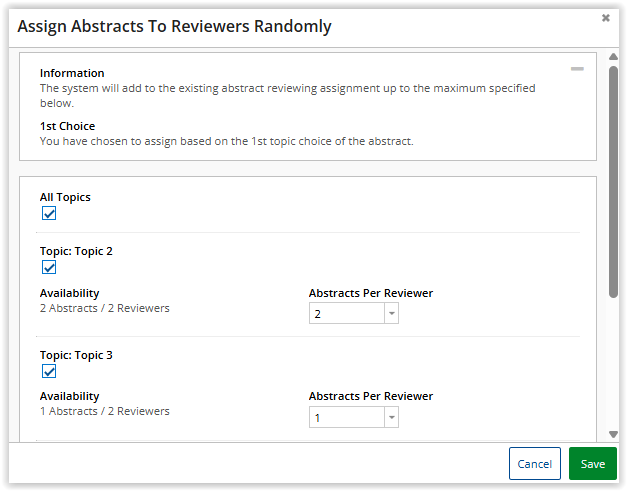Image resolution: width=627 pixels, height=491 pixels.
Task: Click the 1st Choice heading
Action: [68, 127]
